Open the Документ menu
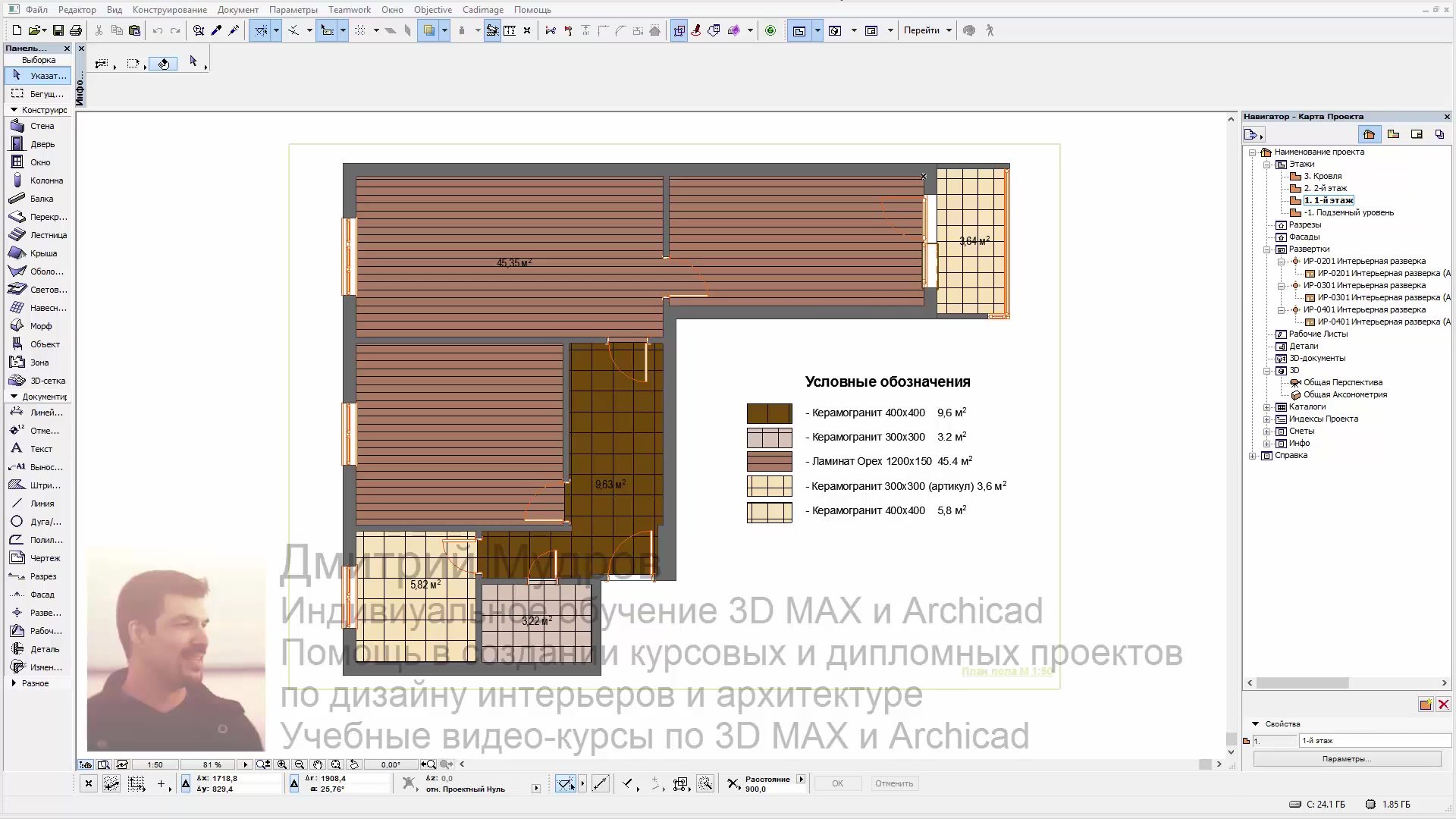Image resolution: width=1456 pixels, height=819 pixels. 238,10
